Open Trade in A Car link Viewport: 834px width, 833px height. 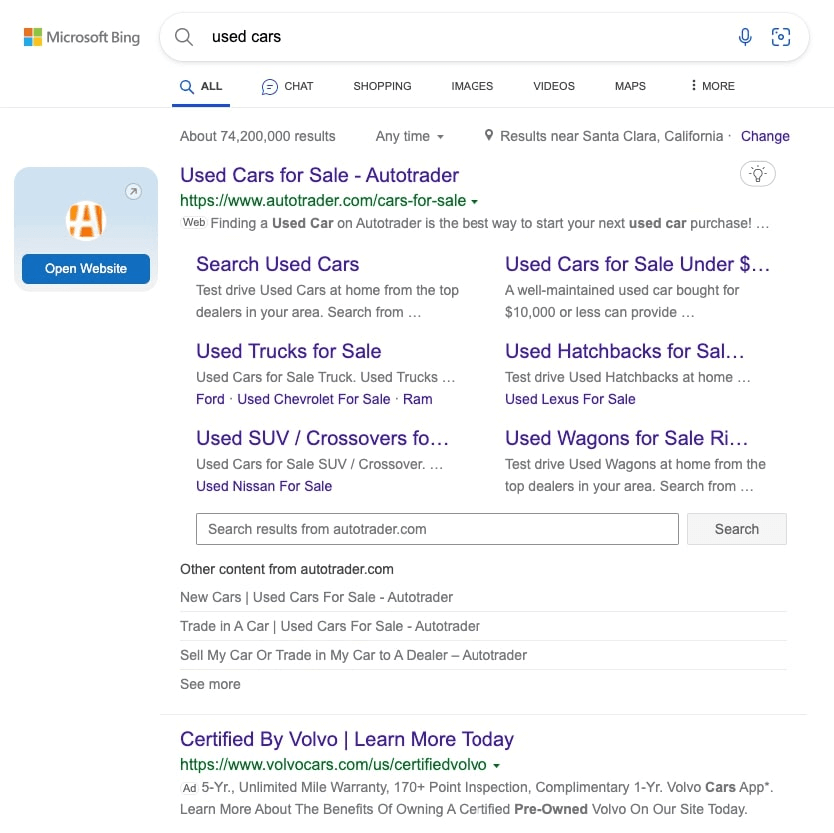(330, 626)
